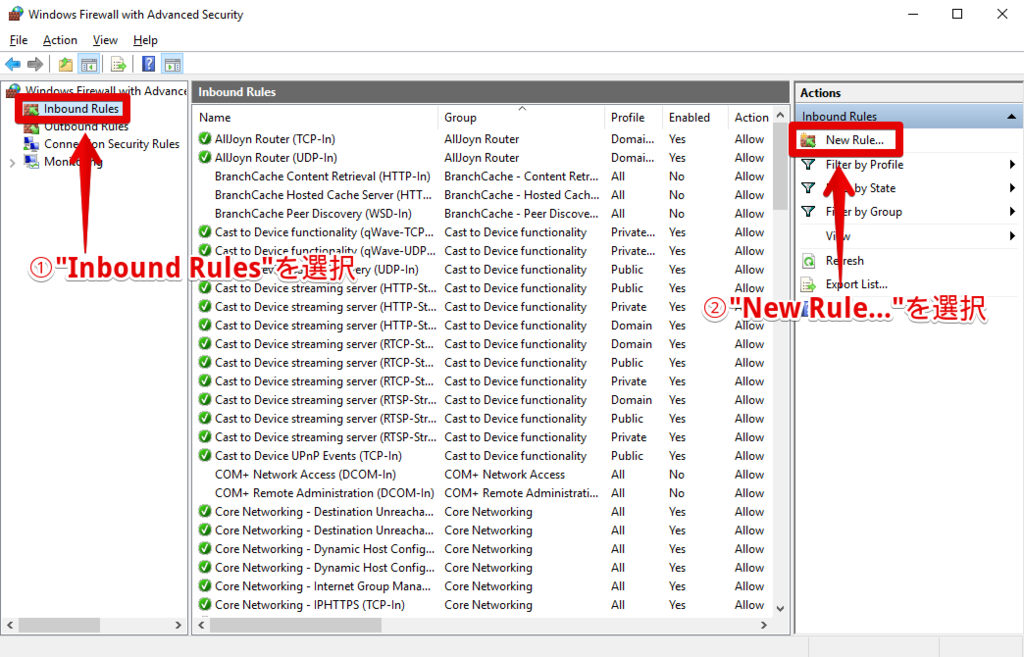Image resolution: width=1024 pixels, height=657 pixels.
Task: Click New Rule... in Actions pane
Action: [x=854, y=140]
